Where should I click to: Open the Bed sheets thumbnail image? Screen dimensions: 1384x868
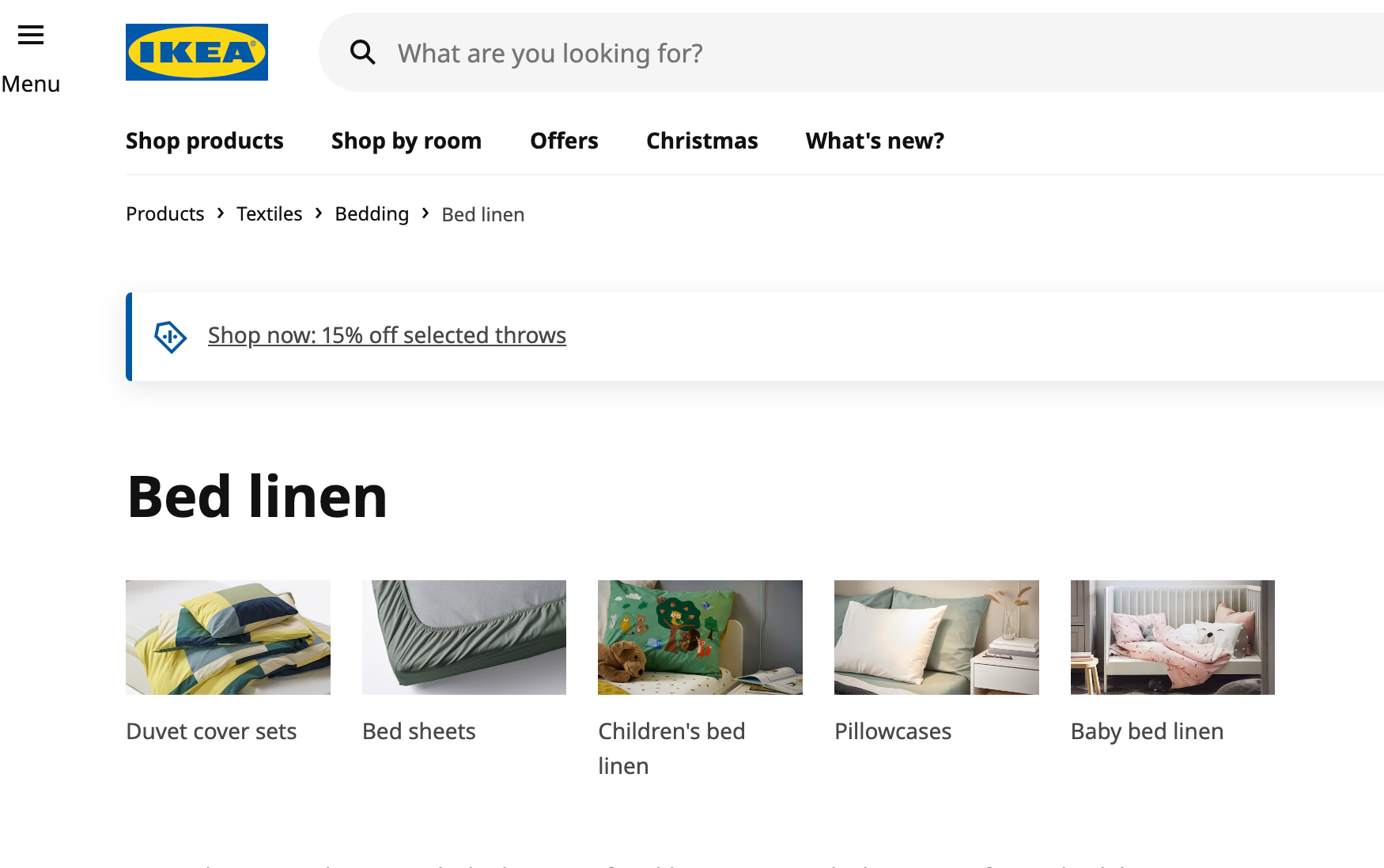point(464,637)
